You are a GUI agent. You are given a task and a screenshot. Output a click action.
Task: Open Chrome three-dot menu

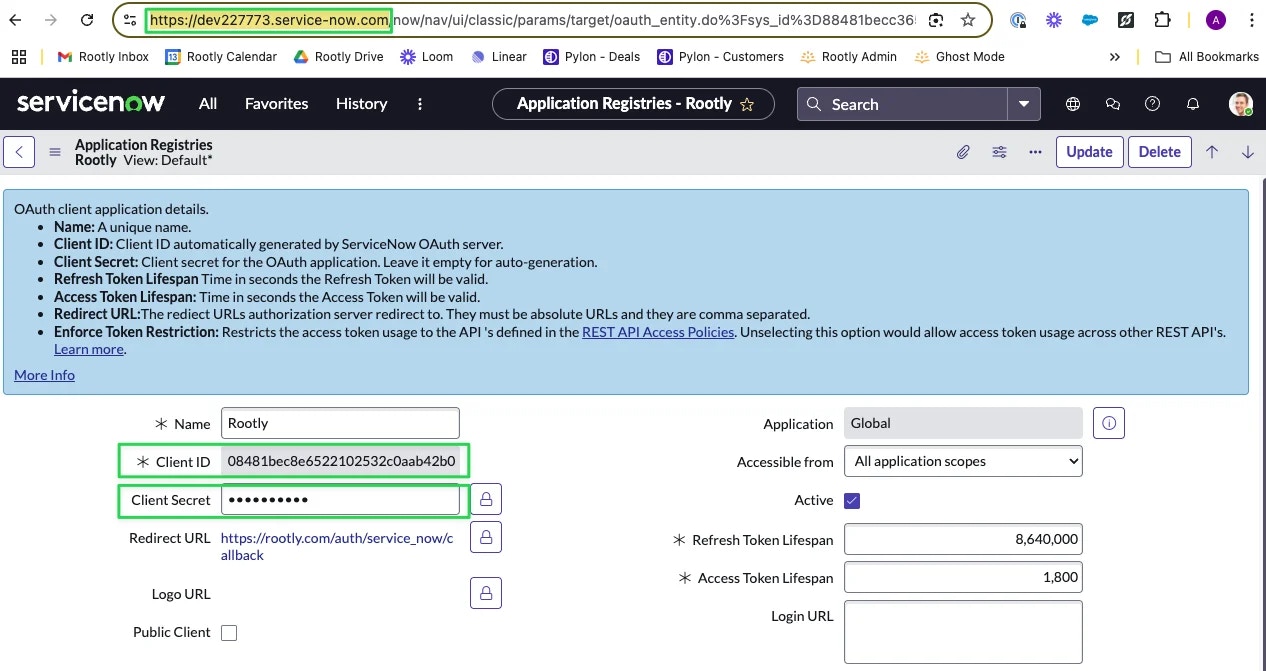[x=1250, y=20]
